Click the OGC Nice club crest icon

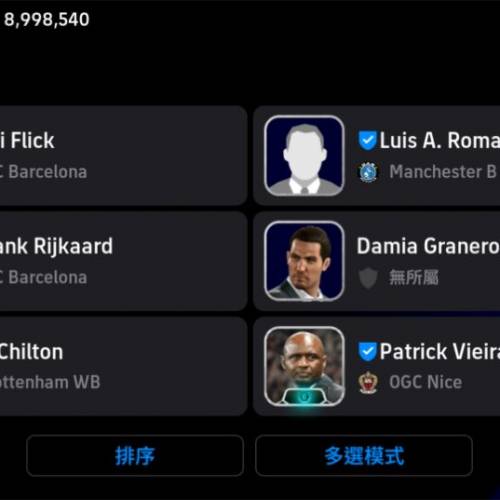coord(368,382)
